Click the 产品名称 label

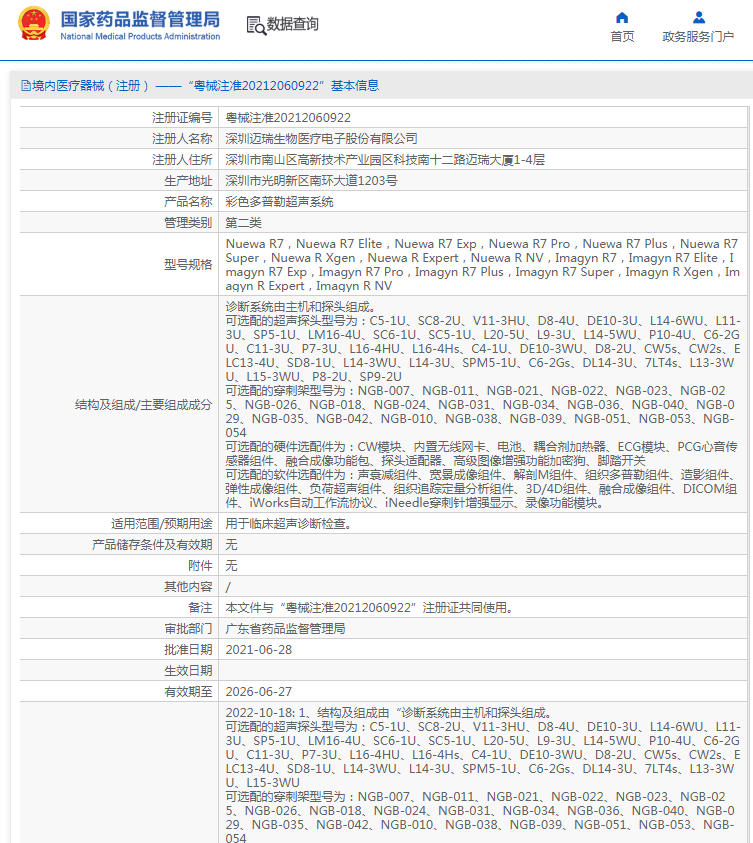pyautogui.click(x=188, y=202)
